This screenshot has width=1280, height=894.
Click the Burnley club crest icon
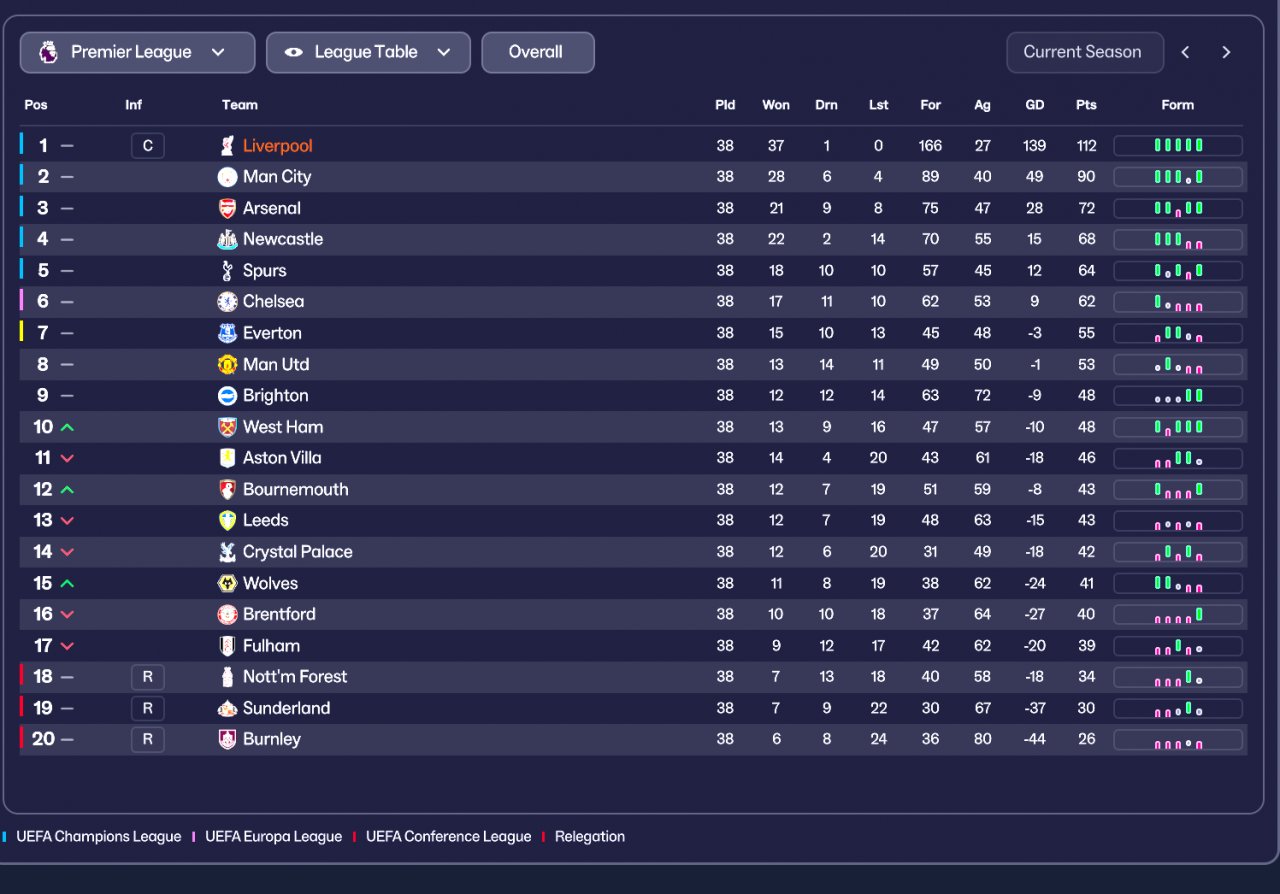point(227,739)
